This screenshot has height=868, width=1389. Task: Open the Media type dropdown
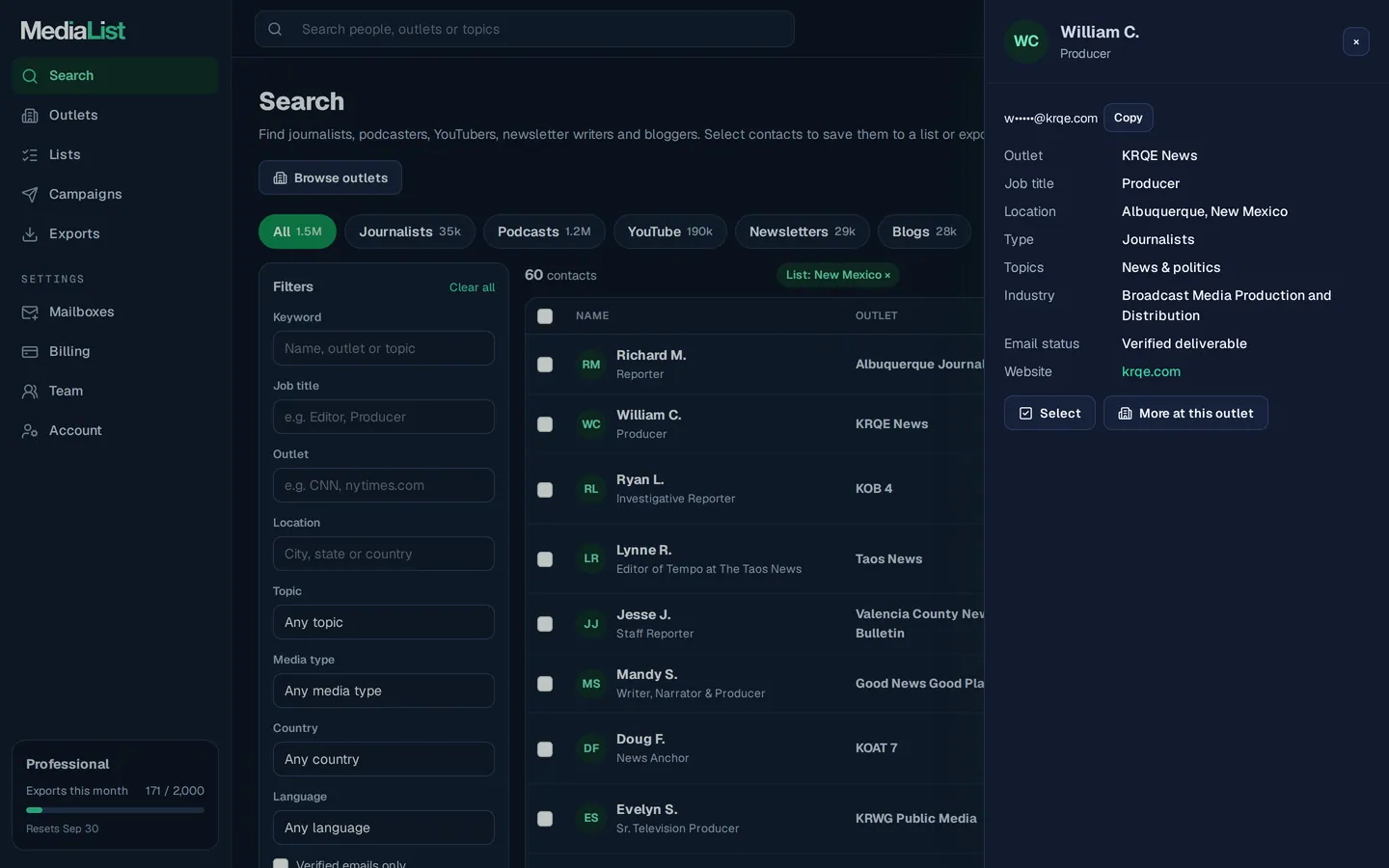coord(384,691)
